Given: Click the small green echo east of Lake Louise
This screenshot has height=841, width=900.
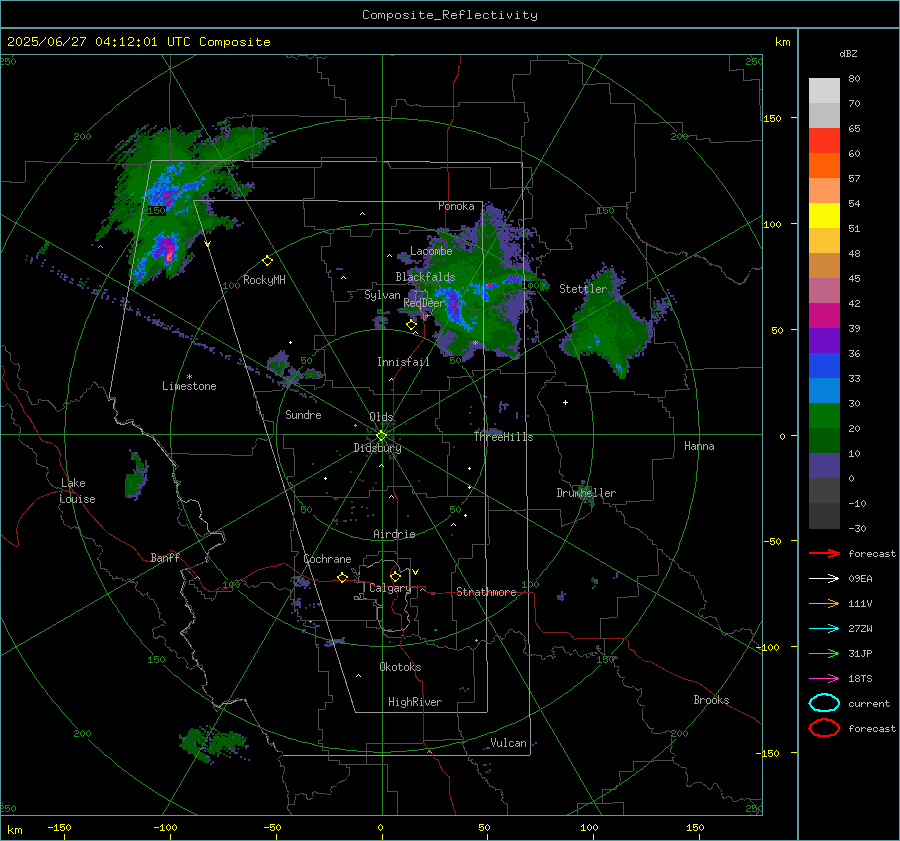Looking at the screenshot, I should pyautogui.click(x=135, y=475).
